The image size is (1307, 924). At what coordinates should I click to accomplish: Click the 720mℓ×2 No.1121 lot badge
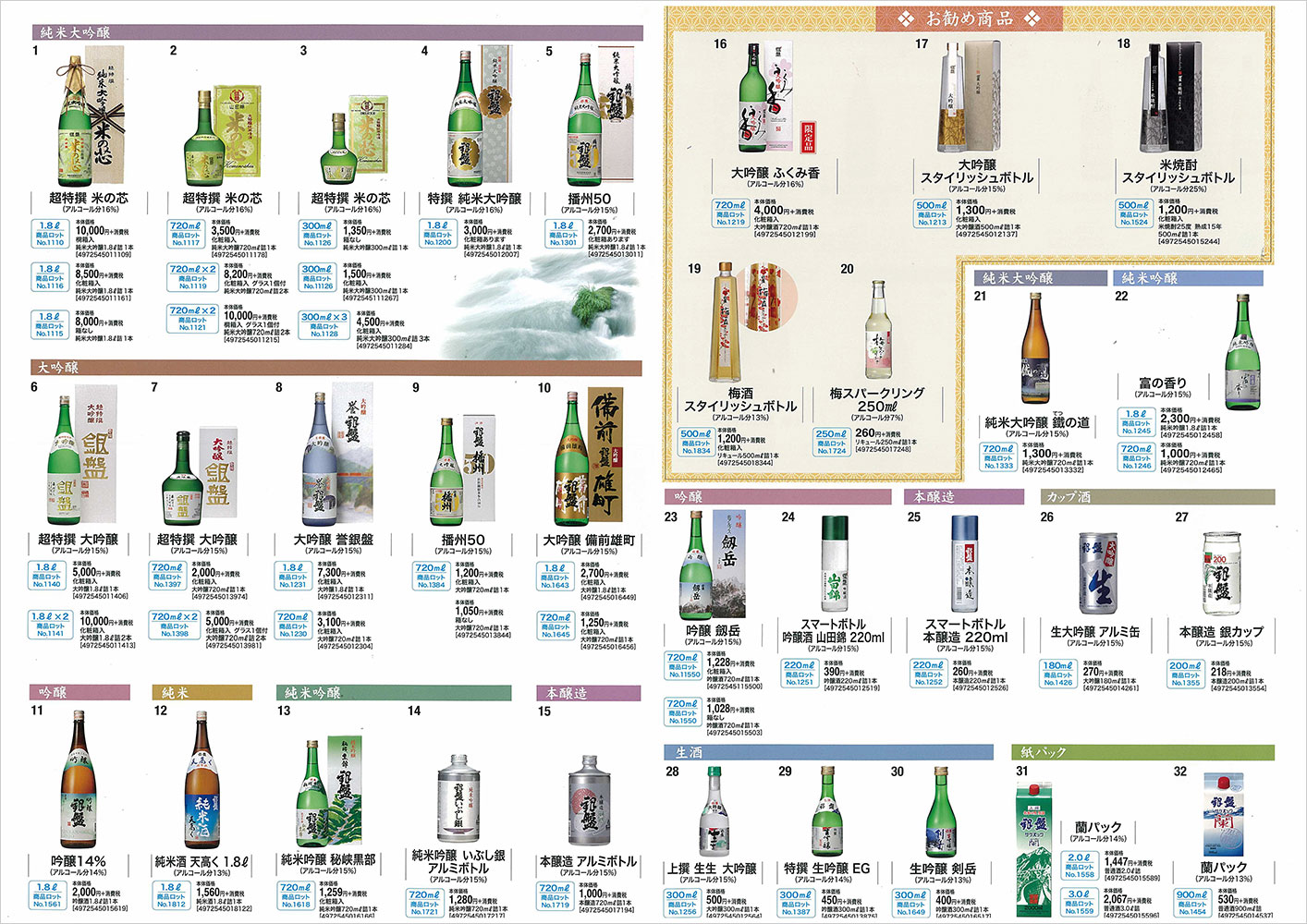pyautogui.click(x=192, y=319)
